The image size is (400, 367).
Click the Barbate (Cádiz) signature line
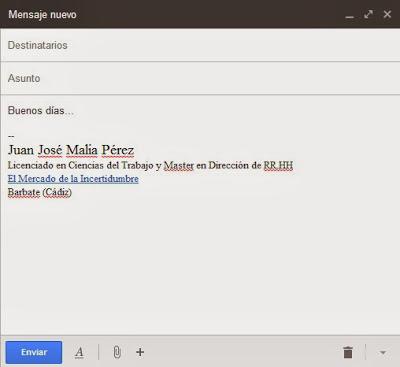coord(40,192)
